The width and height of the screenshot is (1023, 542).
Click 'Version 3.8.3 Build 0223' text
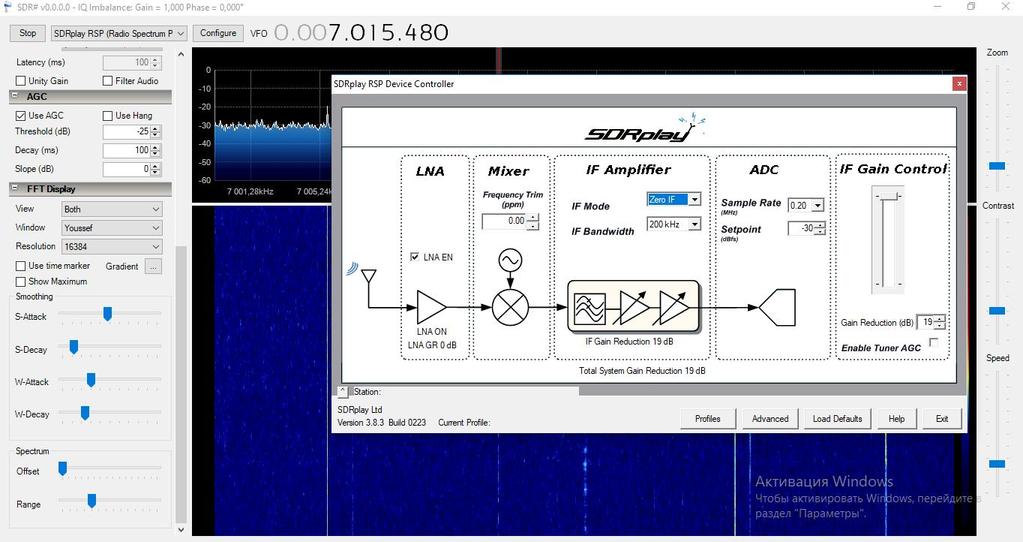[x=382, y=423]
